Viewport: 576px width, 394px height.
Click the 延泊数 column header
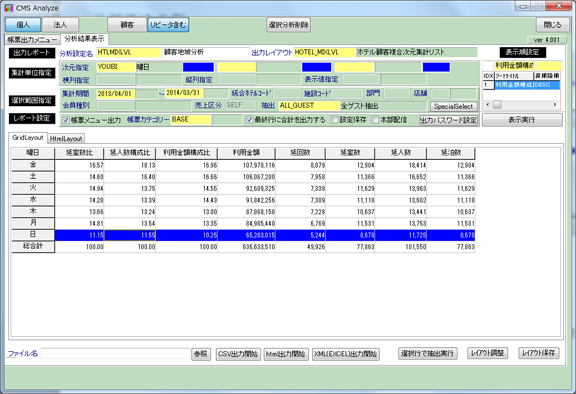tap(451, 153)
